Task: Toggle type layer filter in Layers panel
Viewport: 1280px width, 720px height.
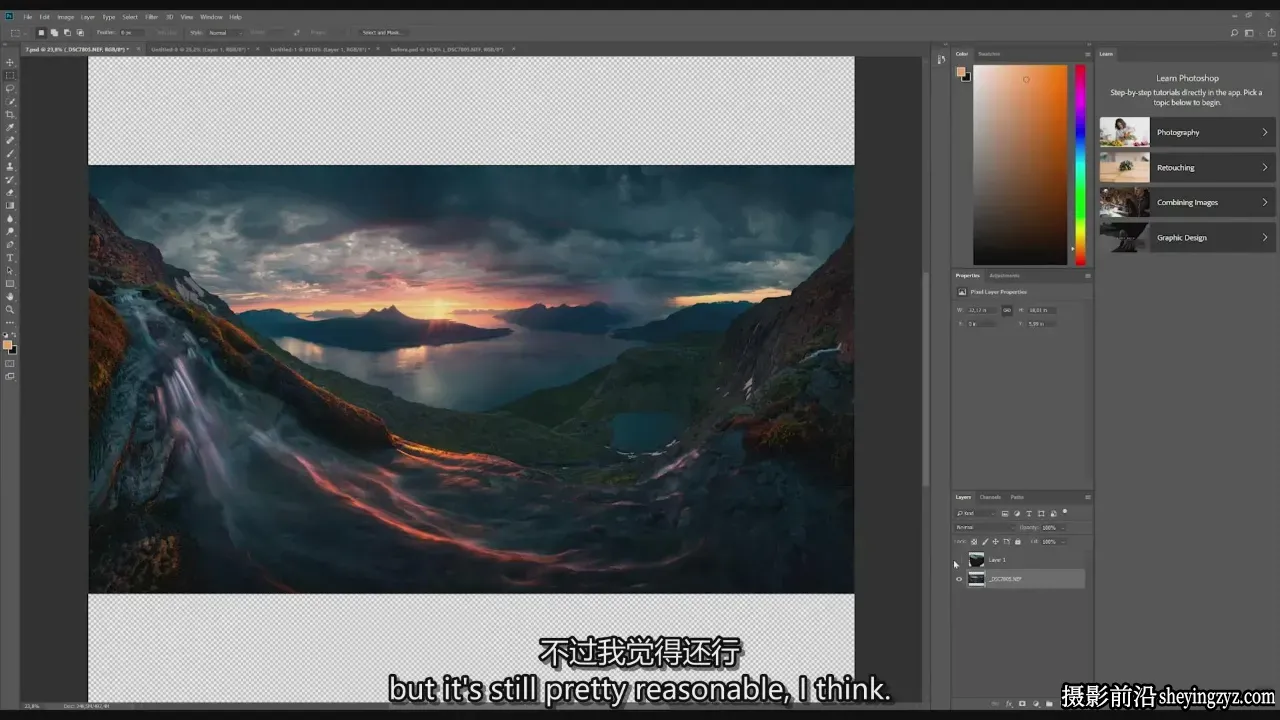Action: tap(1029, 514)
